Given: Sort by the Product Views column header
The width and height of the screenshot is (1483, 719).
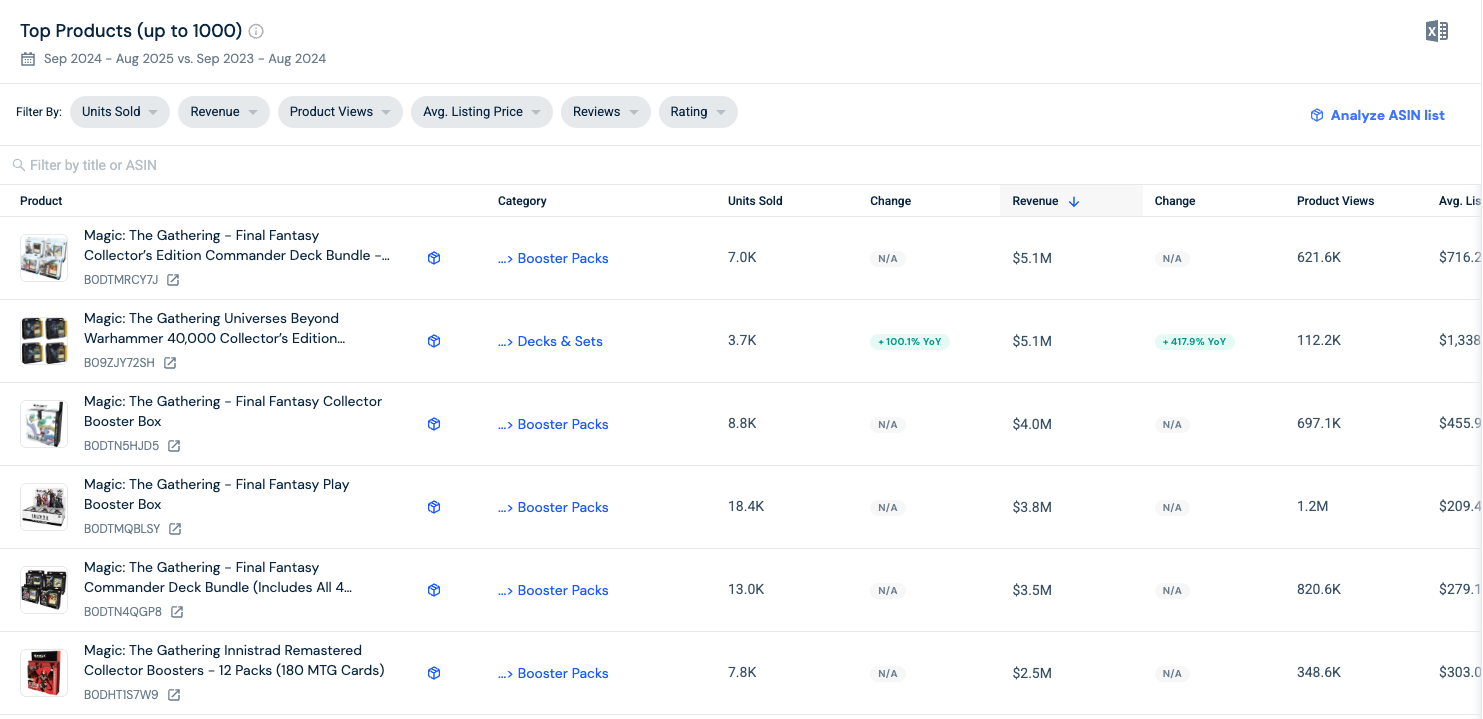Looking at the screenshot, I should (x=1335, y=201).
